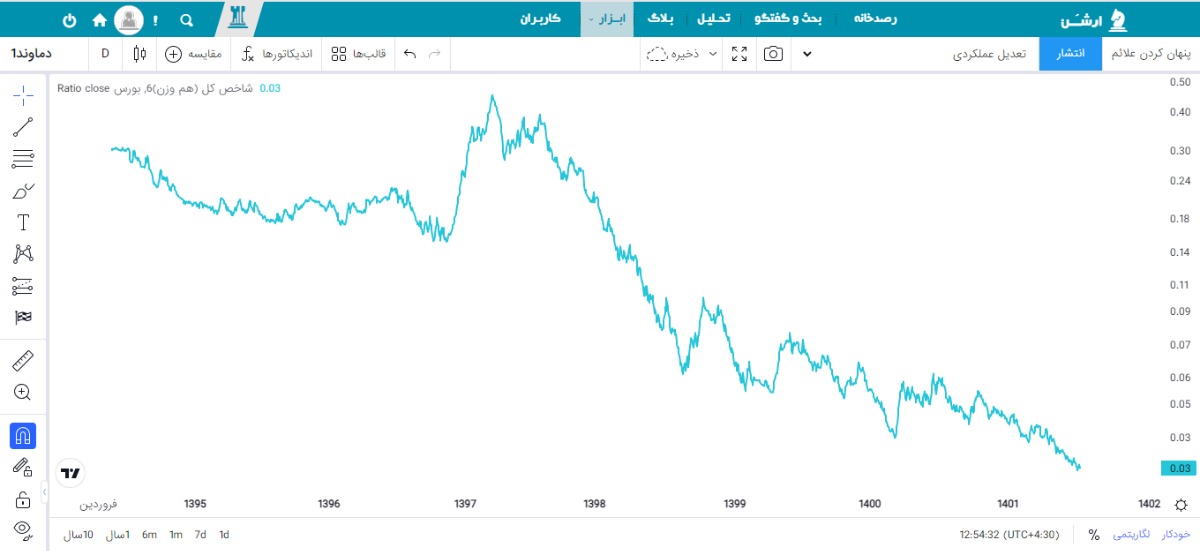Expand the ابزار tools dropdown menu

607,19
